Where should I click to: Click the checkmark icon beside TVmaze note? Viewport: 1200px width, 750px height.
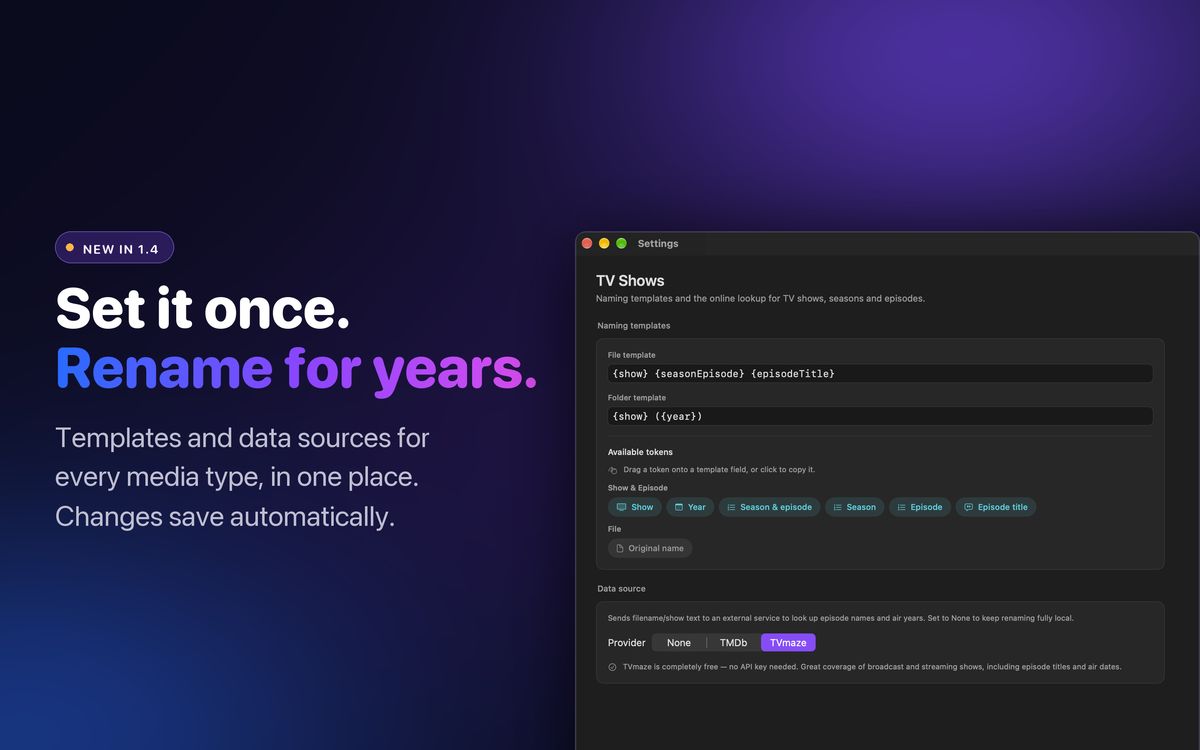click(612, 667)
